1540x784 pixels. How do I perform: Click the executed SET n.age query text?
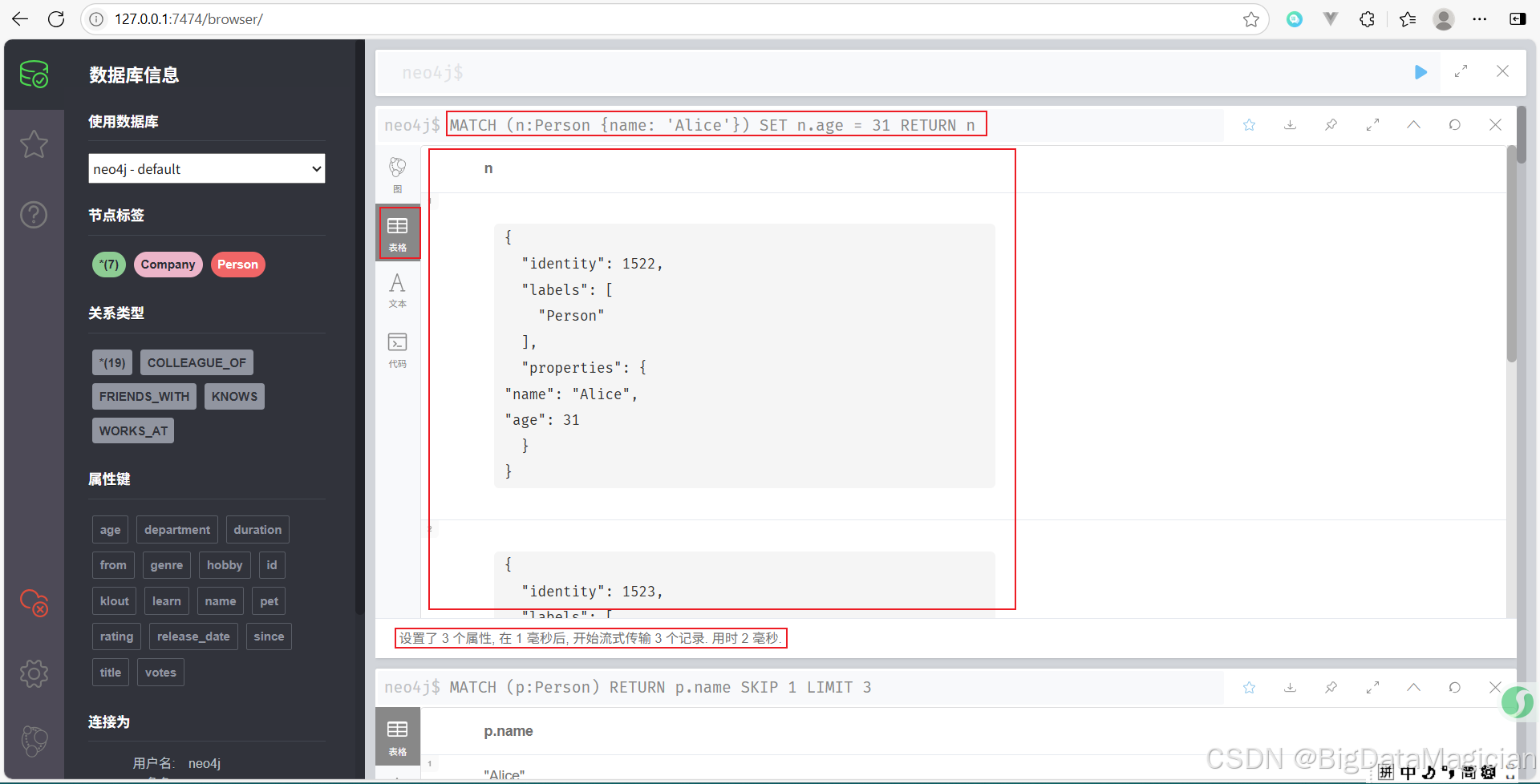click(x=712, y=125)
